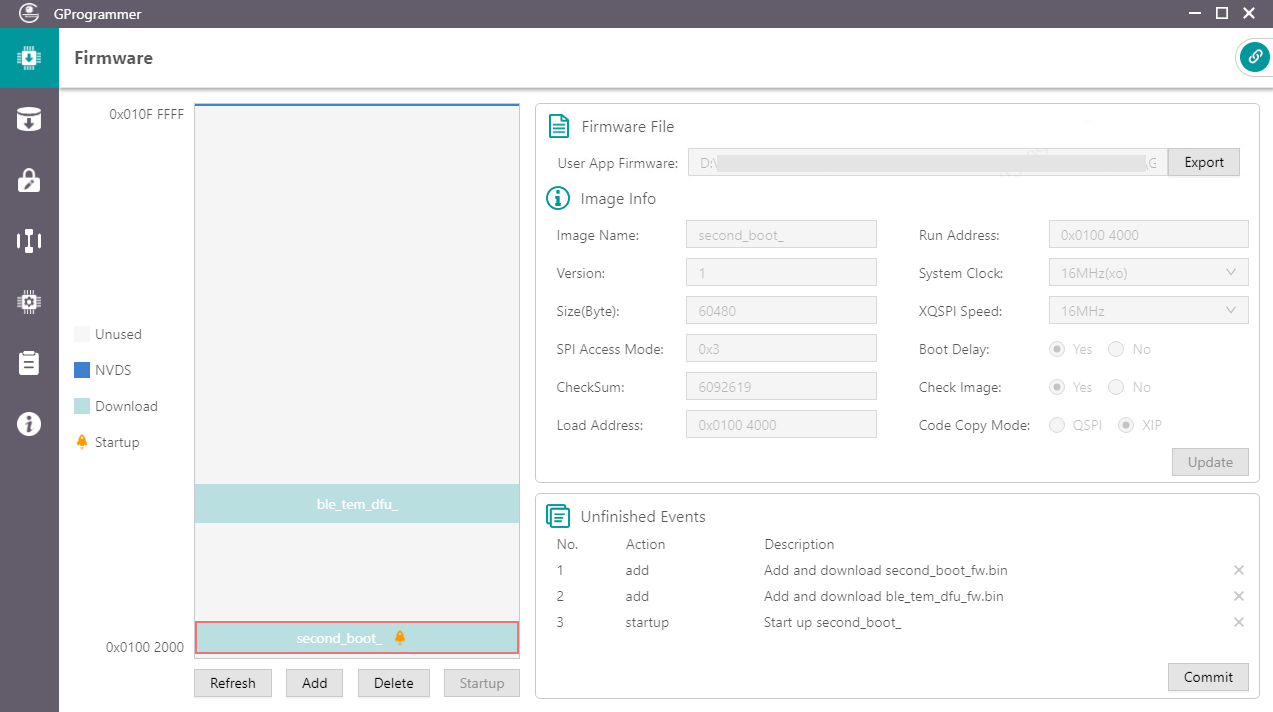This screenshot has height=712, width=1273.
Task: Click the NVDS blue legend swatch
Action: click(82, 370)
